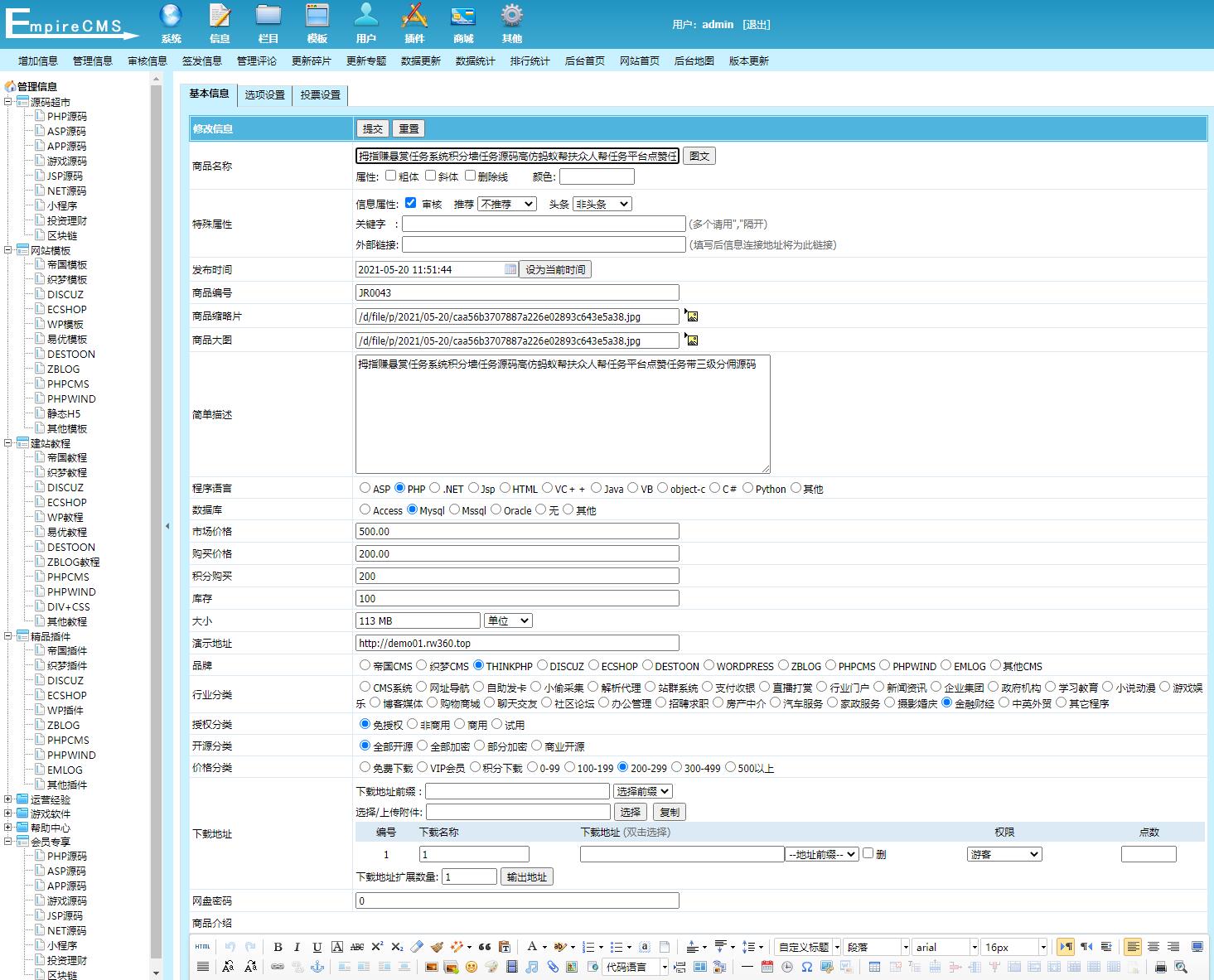Expand the 运营经验 tree node

pos(8,799)
